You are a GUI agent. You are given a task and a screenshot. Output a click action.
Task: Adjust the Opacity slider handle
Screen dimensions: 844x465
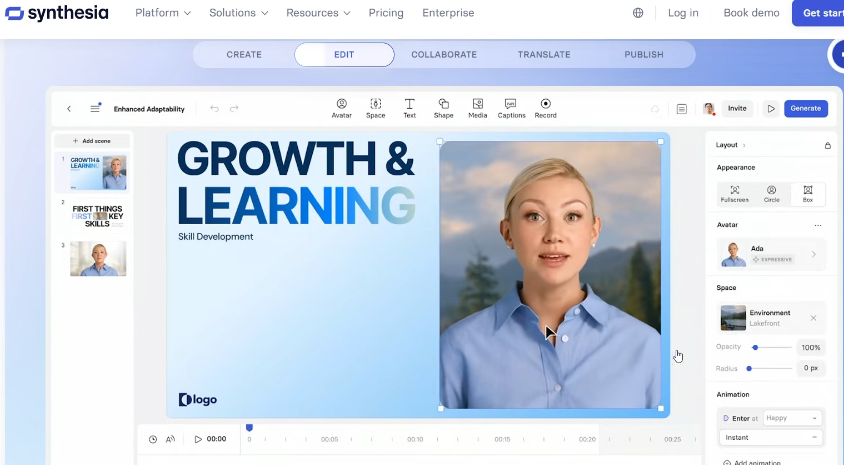755,347
